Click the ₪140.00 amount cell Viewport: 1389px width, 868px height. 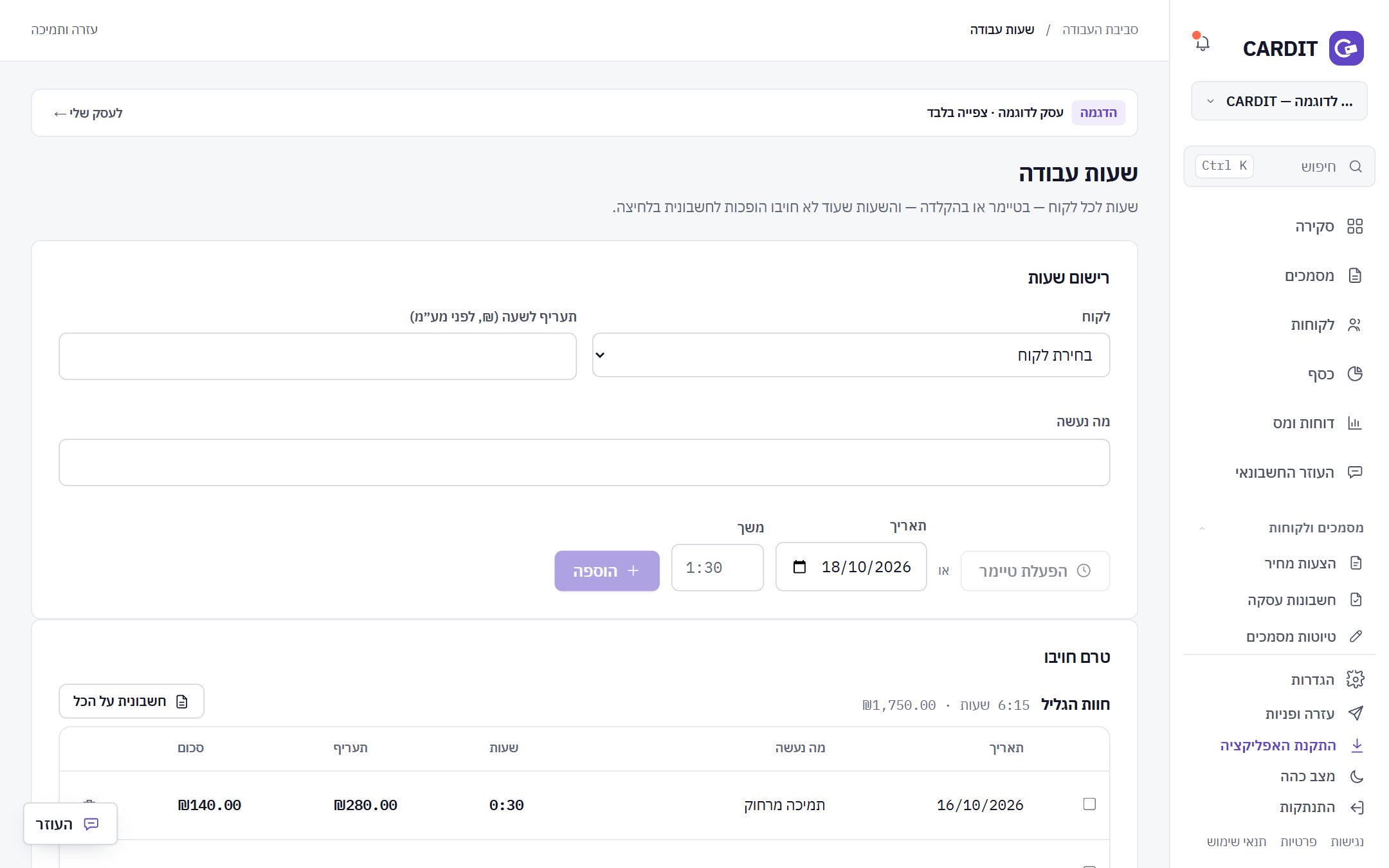pyautogui.click(x=210, y=805)
